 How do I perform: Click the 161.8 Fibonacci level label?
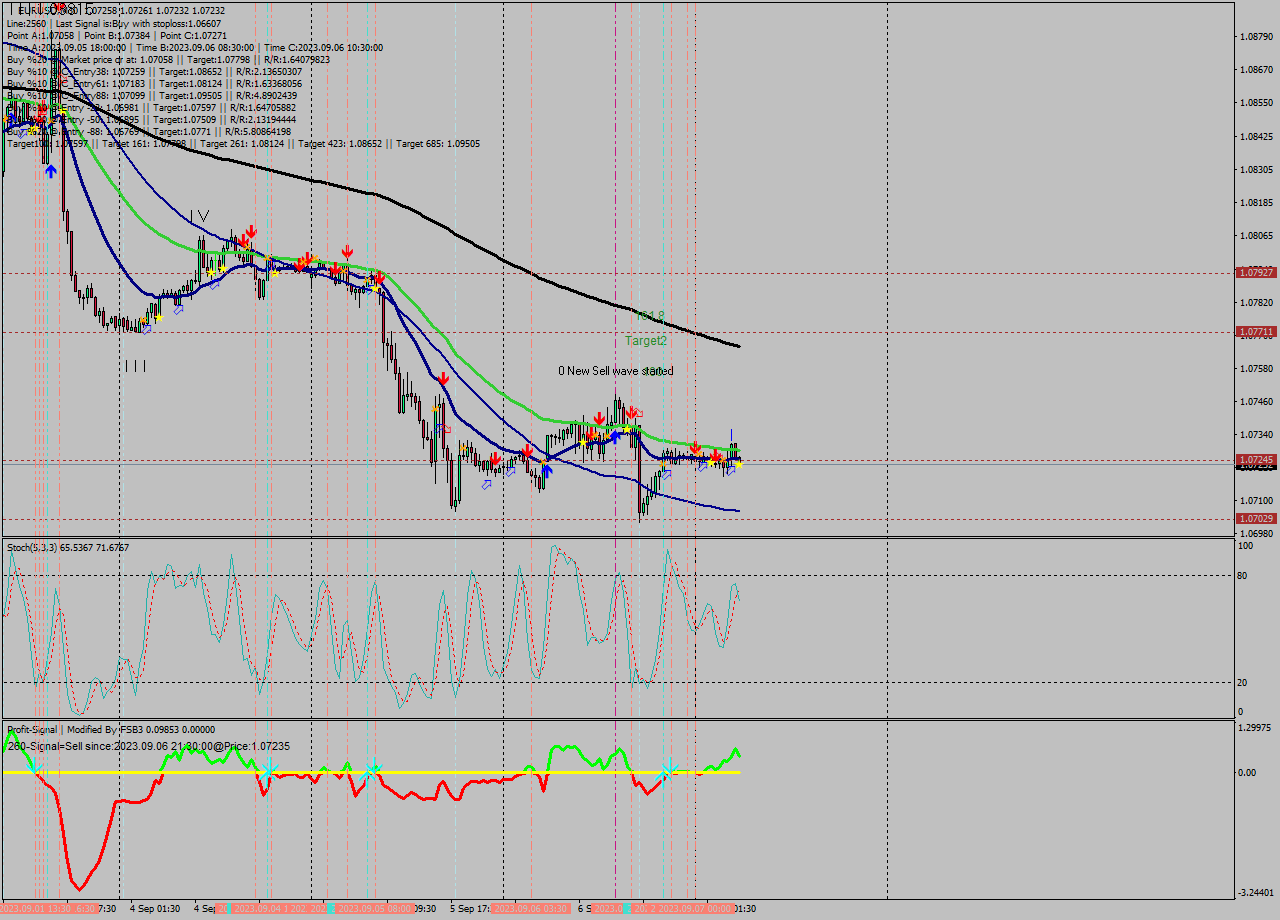coord(648,315)
